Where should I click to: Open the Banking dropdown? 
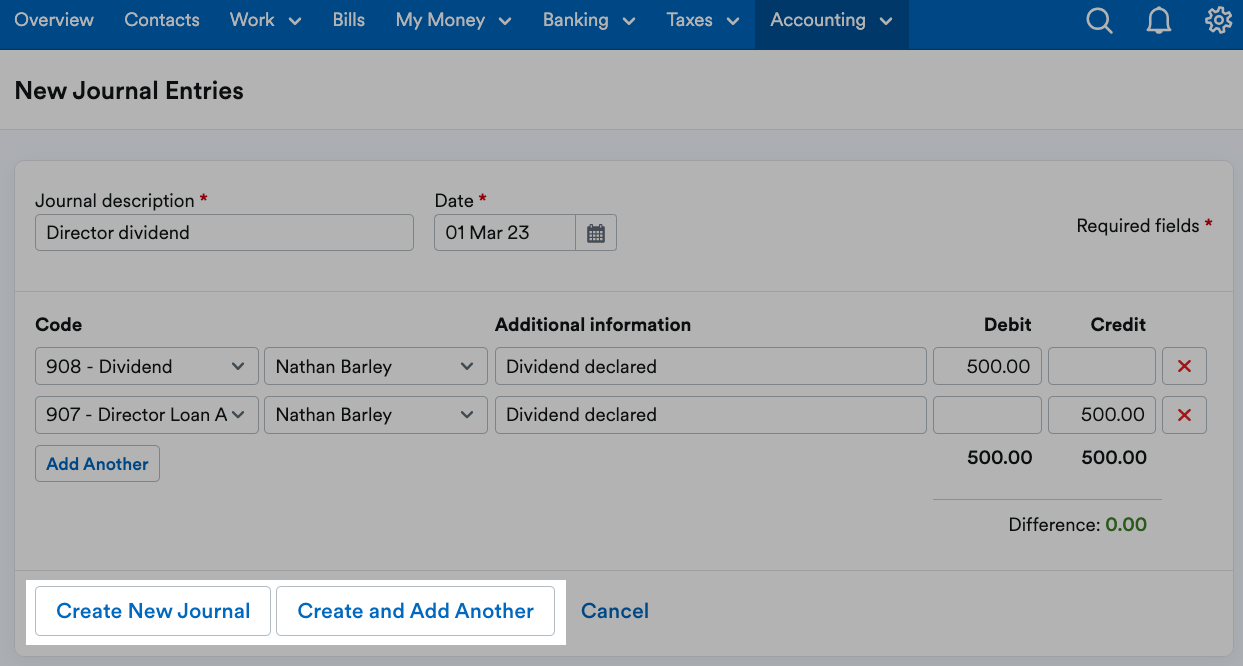pyautogui.click(x=588, y=20)
